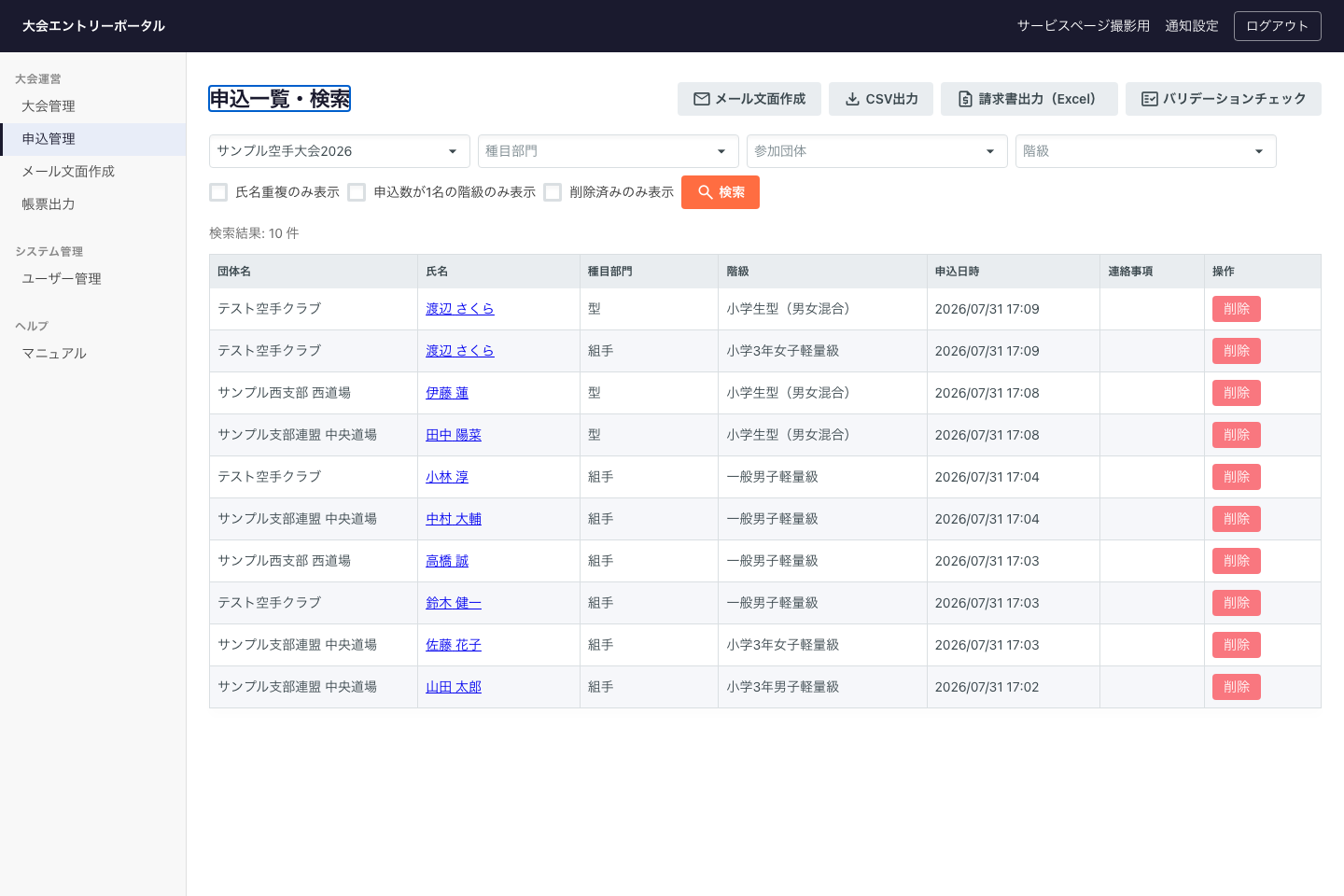The image size is (1344, 896).
Task: Select 申込管理 in the sidebar
Action: click(93, 139)
